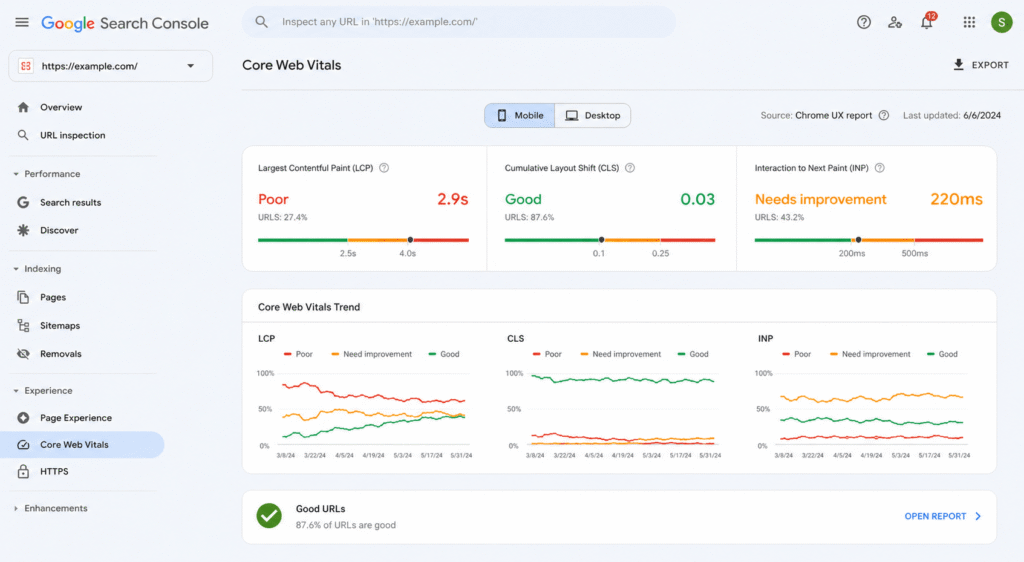This screenshot has width=1024, height=562.
Task: Click the Core Web Vitals gauge icon
Action: 24,445
